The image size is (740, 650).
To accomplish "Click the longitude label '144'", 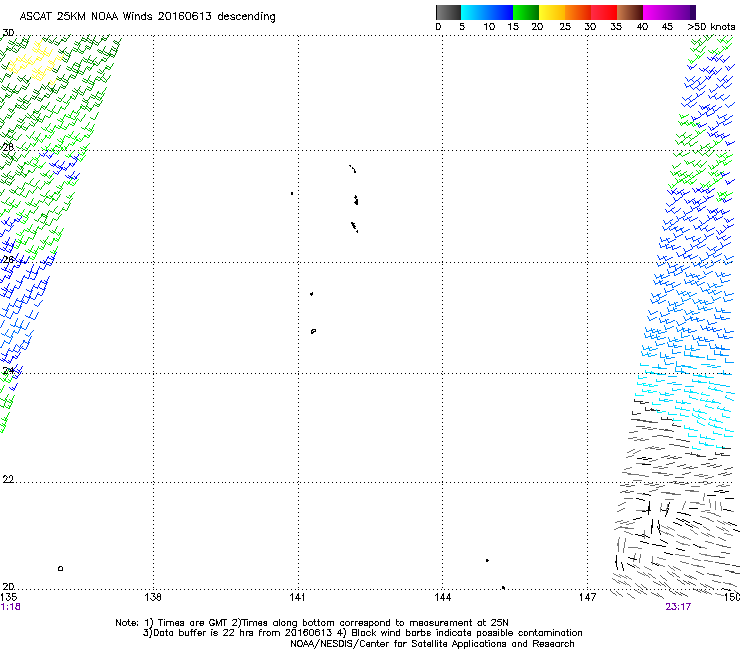I will click(x=443, y=597).
